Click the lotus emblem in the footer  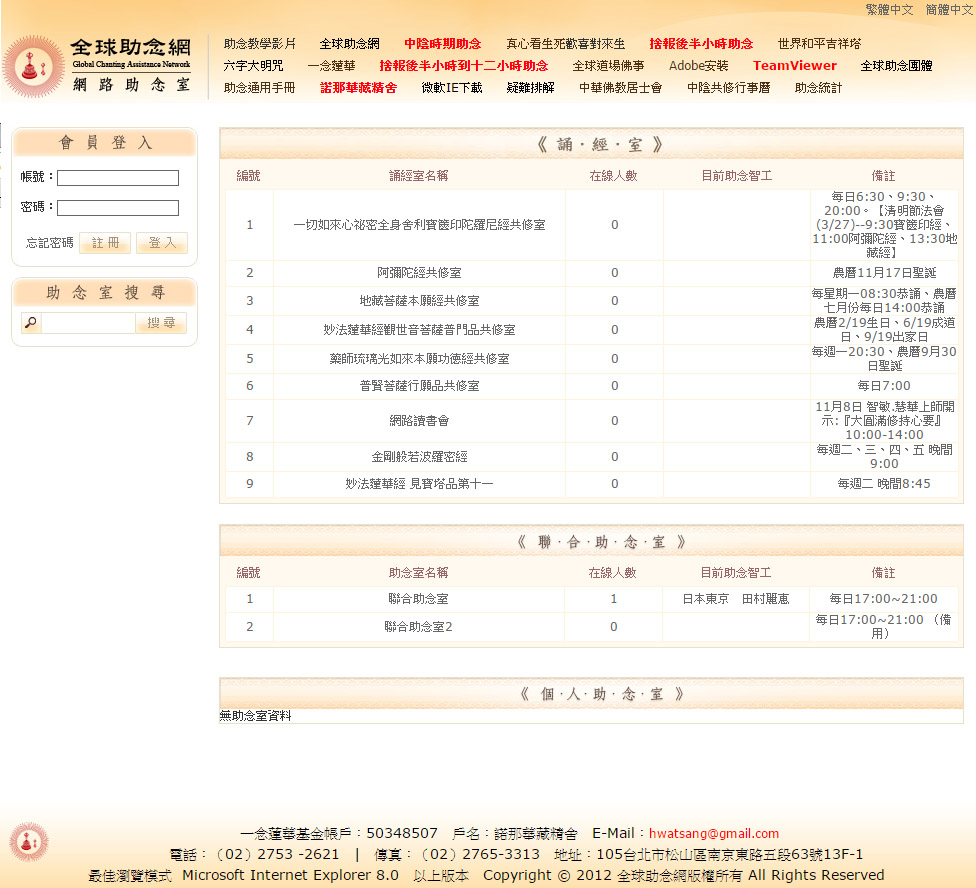point(28,842)
